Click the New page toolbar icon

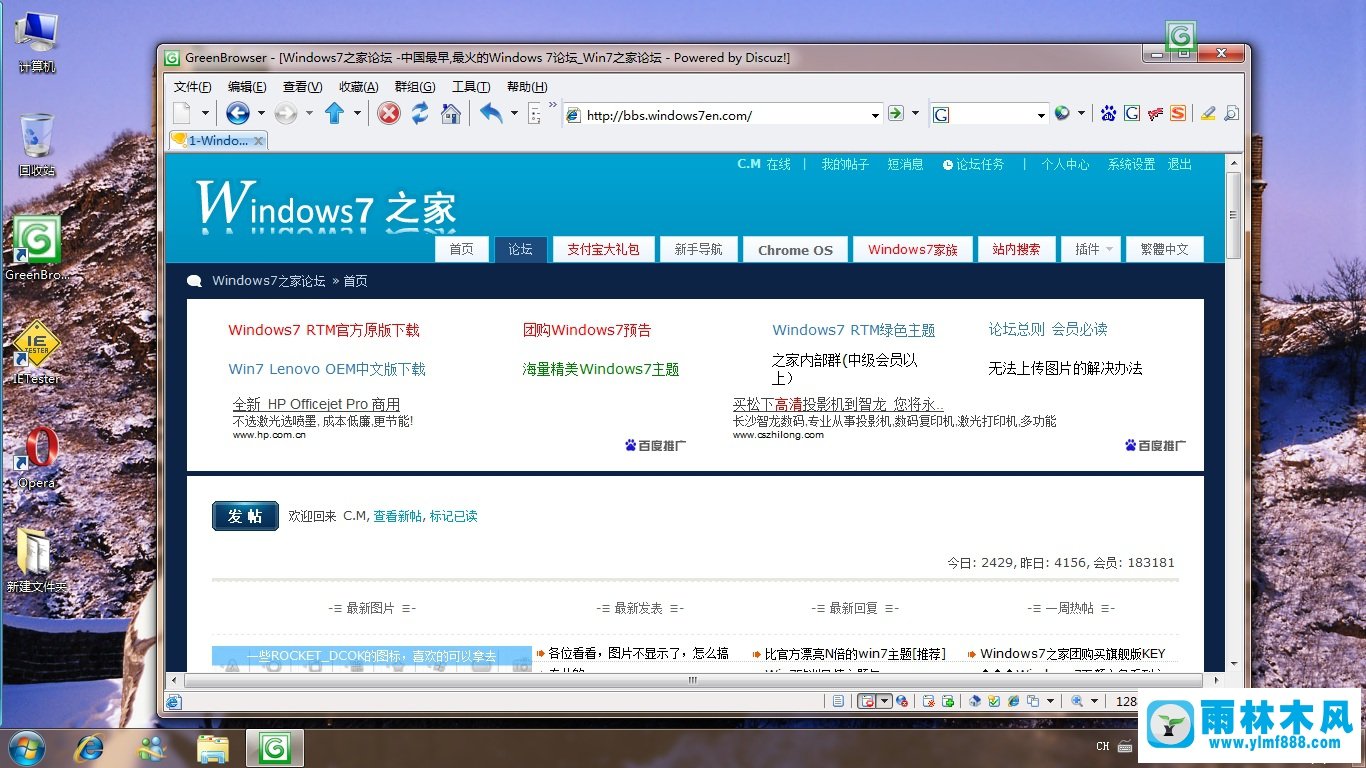[182, 113]
